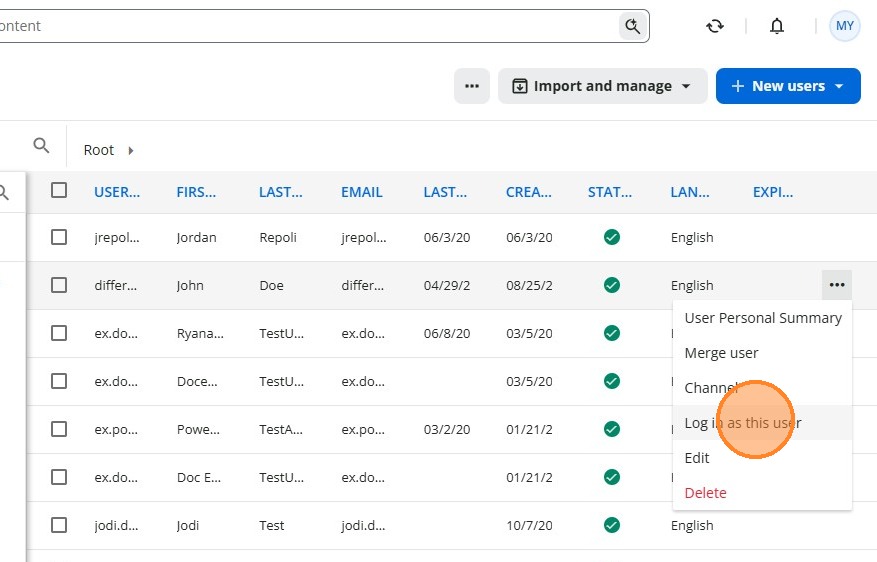
Task: Expand the Root breadcrumb arrow
Action: 130,150
